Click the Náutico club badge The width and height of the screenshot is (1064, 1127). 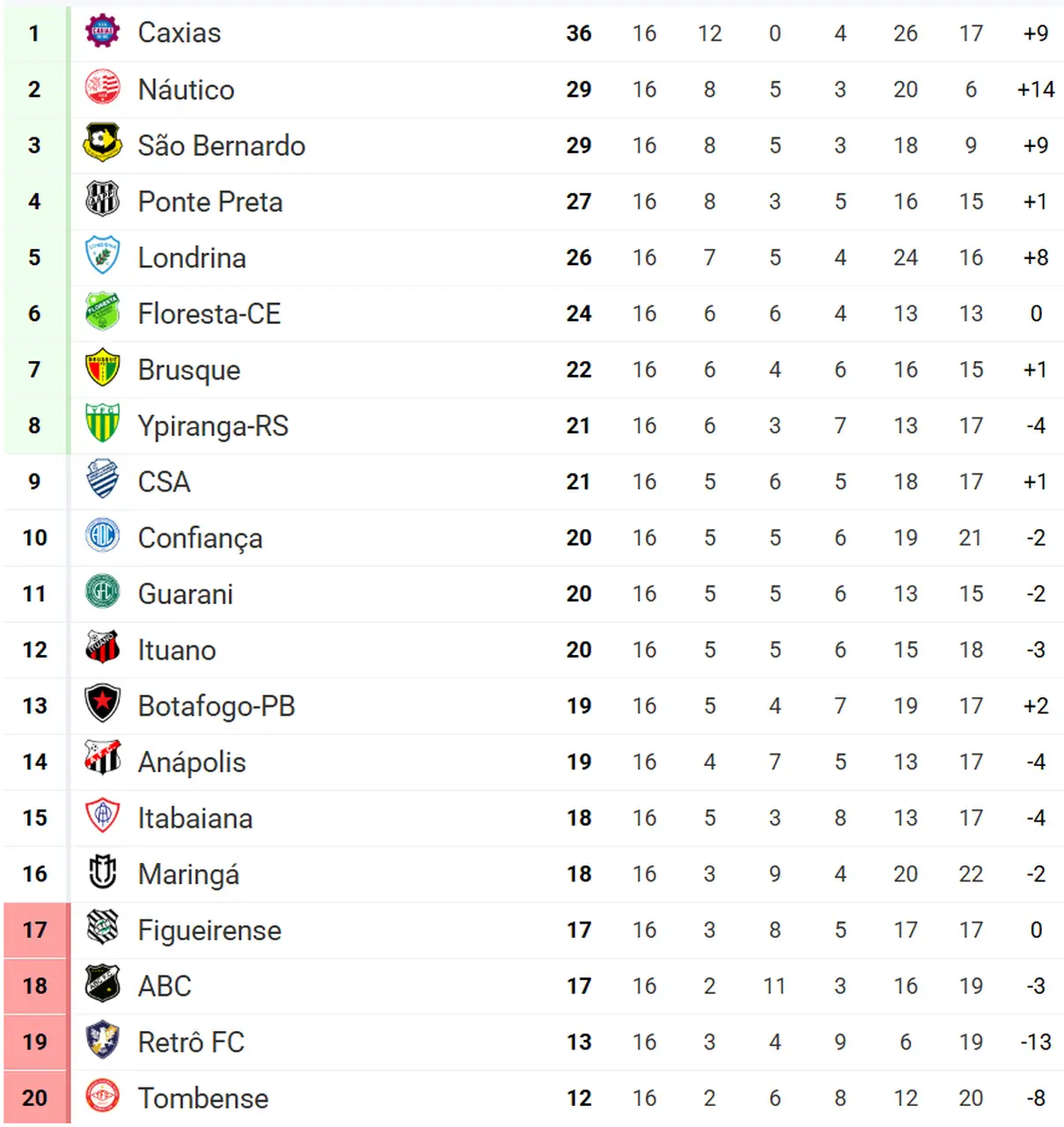(x=102, y=89)
